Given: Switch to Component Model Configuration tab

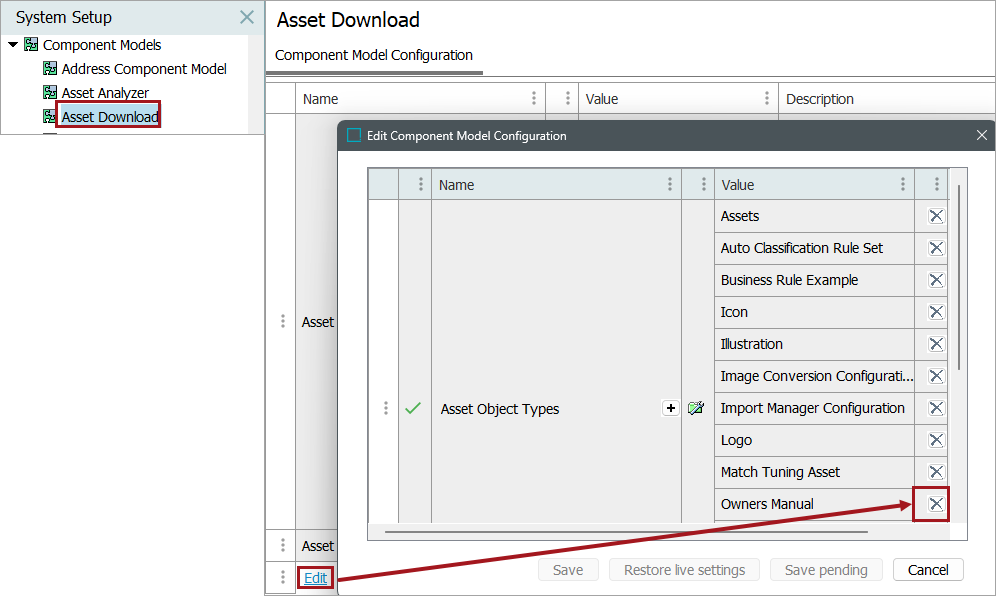Looking at the screenshot, I should 374,55.
